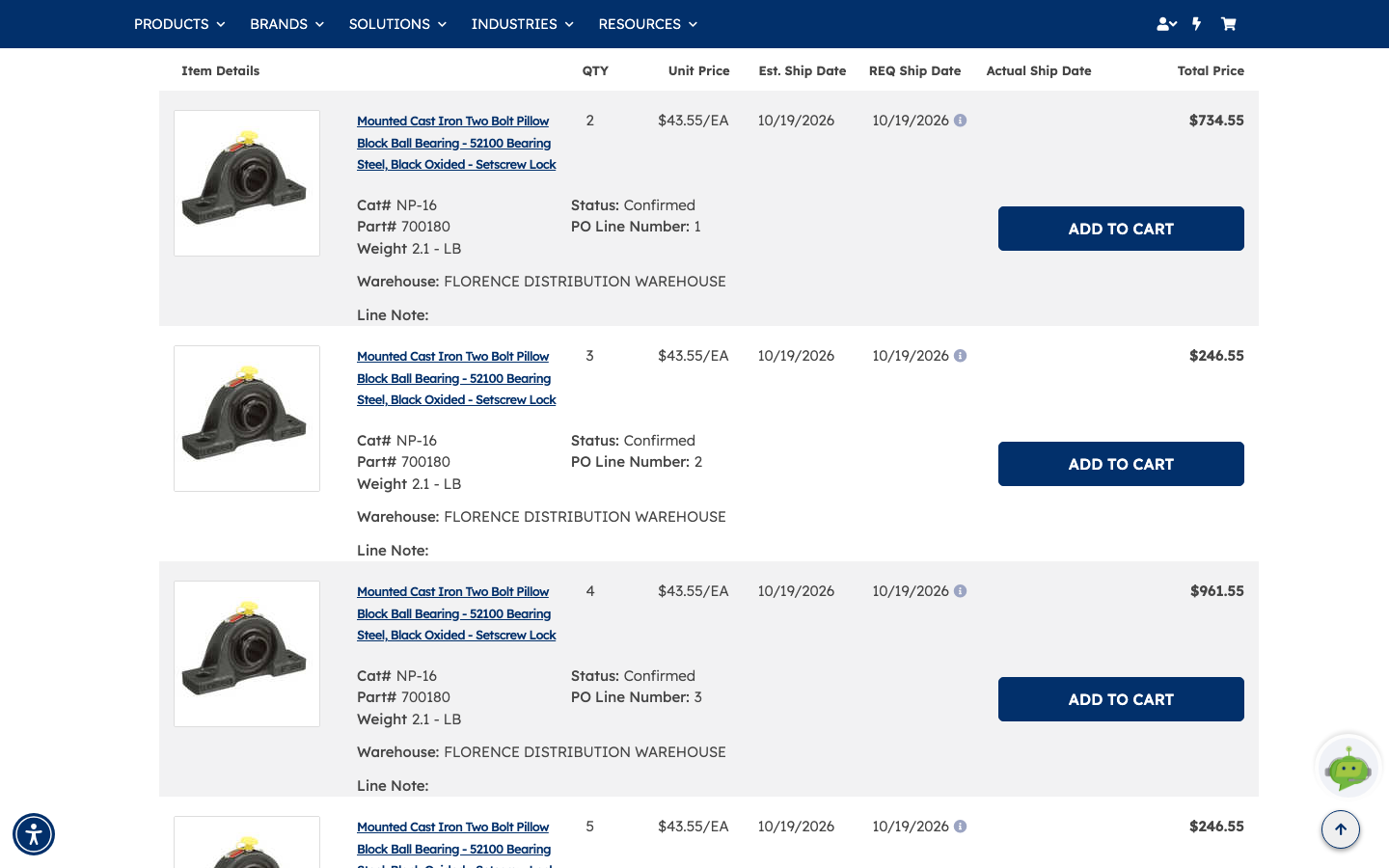Click the QTY column header
This screenshot has height=868, width=1389.
point(595,70)
